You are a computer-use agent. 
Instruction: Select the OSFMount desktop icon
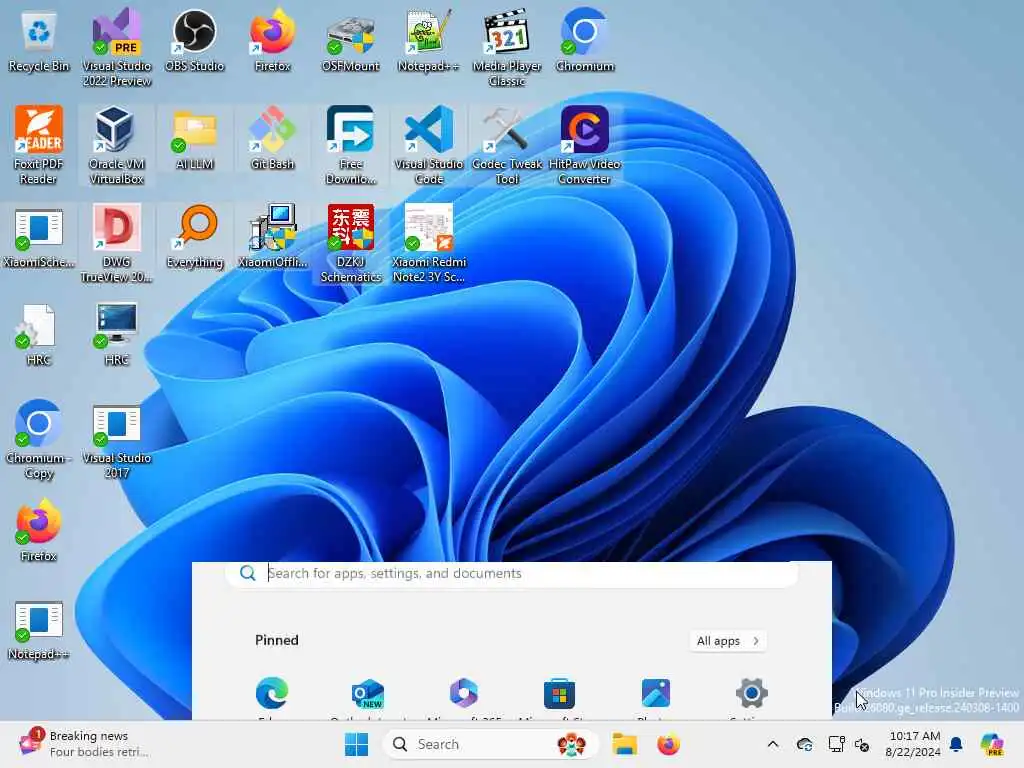351,40
